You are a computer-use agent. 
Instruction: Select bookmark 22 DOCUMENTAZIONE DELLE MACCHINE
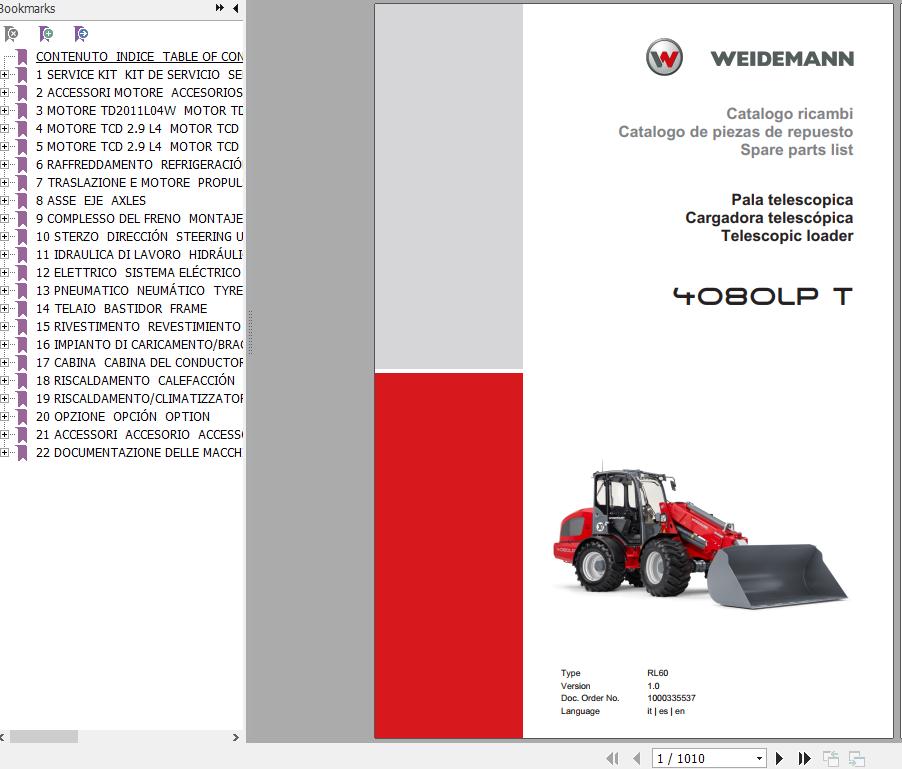139,453
